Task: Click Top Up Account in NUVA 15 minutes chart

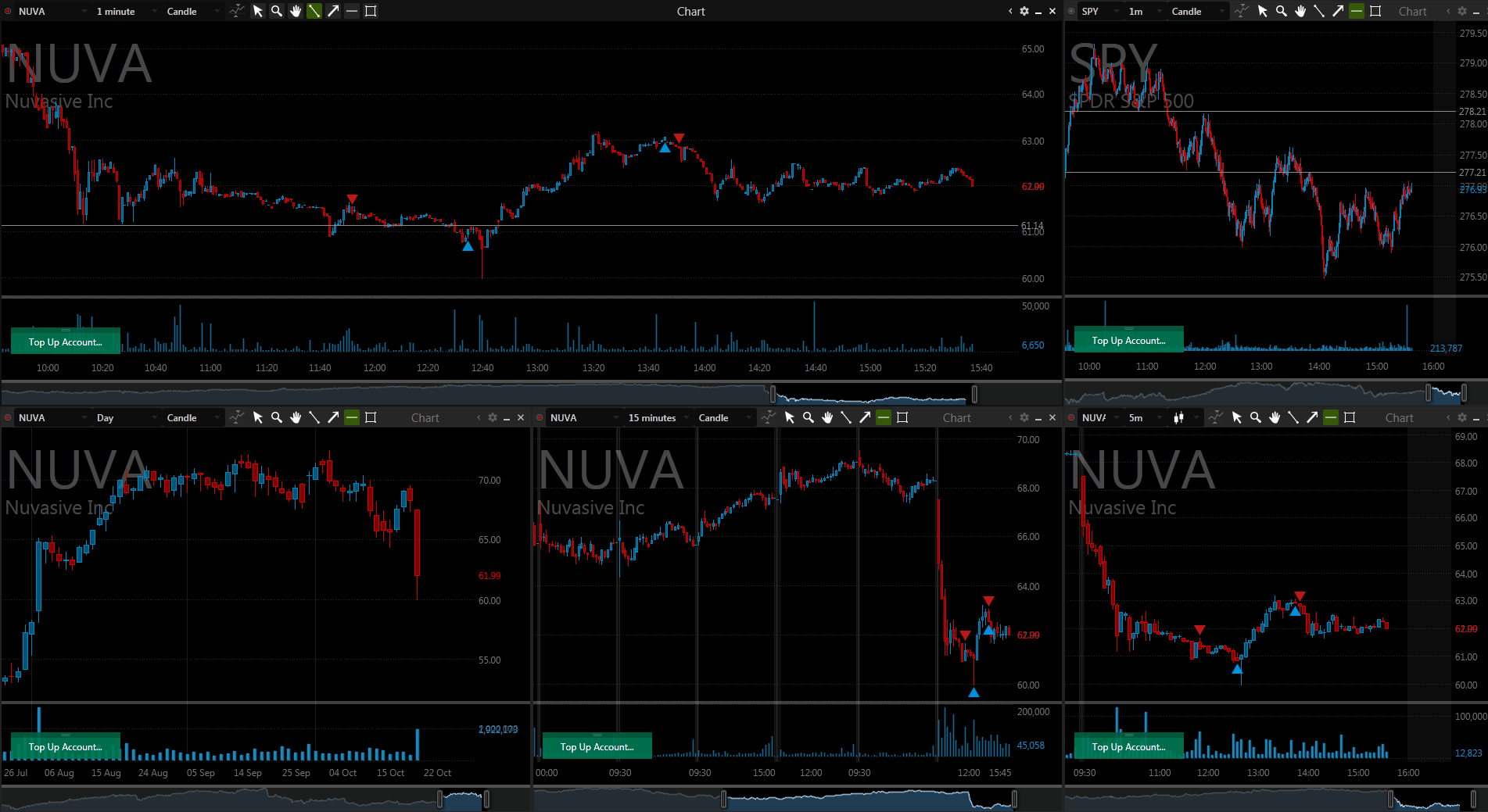Action: point(597,746)
